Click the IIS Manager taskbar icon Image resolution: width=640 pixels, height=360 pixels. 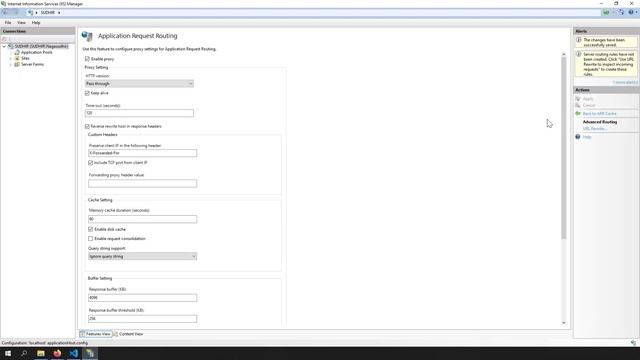pos(90,353)
